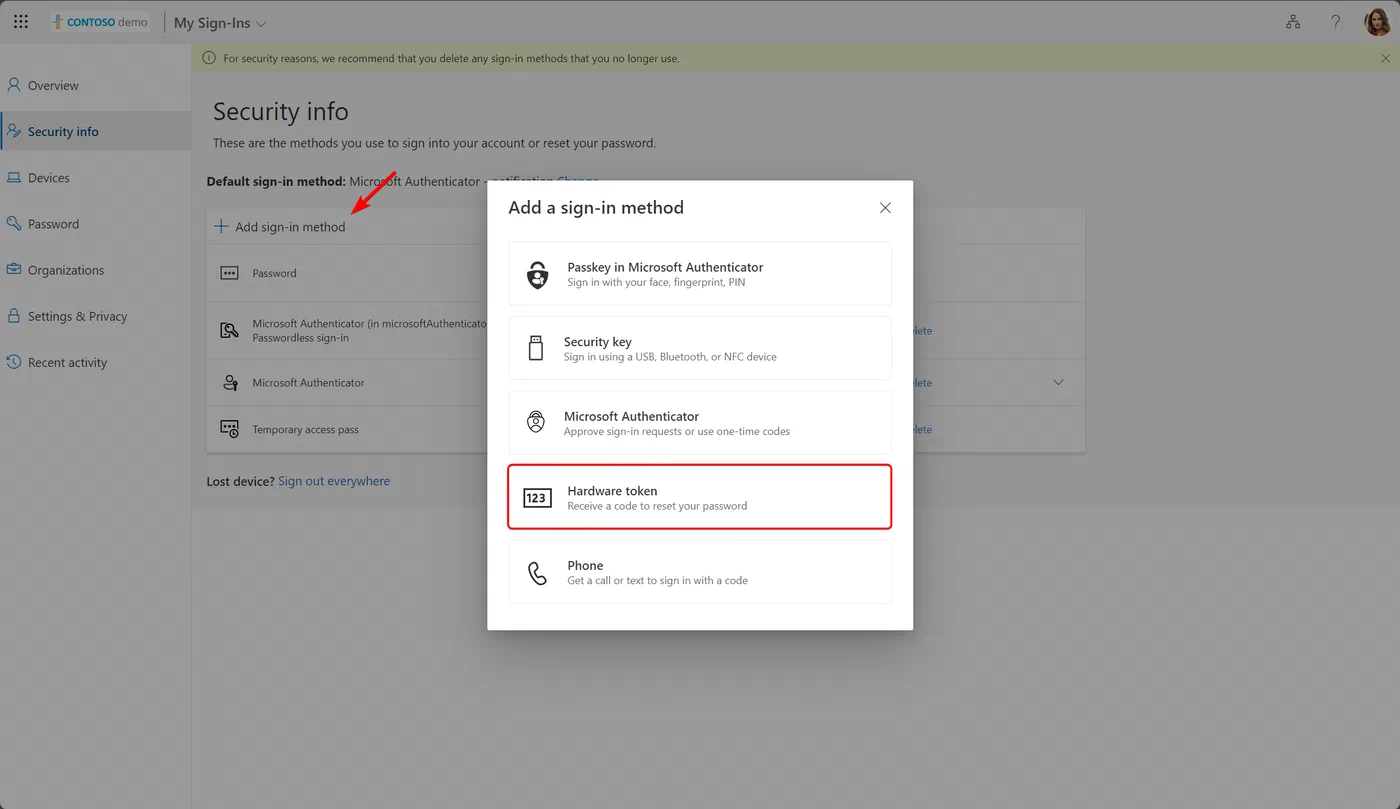
Task: Click the plus icon beside Add sign-in method
Action: tap(221, 227)
